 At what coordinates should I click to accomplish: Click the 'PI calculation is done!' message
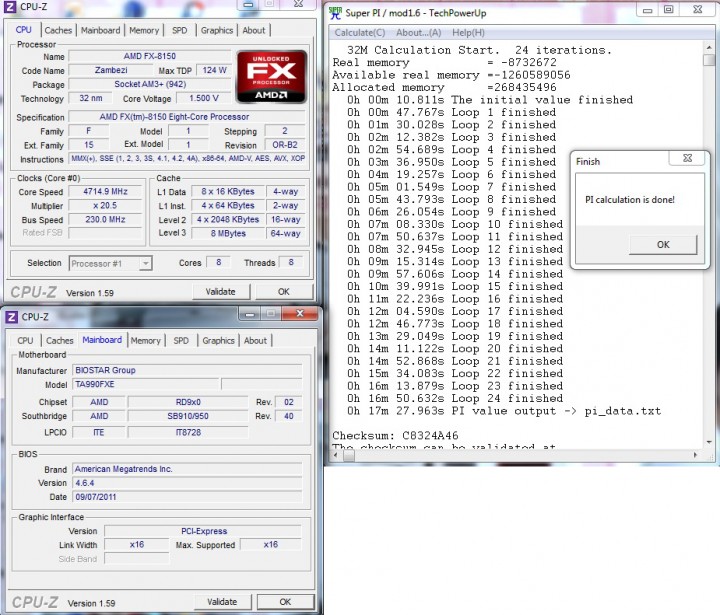tap(630, 200)
